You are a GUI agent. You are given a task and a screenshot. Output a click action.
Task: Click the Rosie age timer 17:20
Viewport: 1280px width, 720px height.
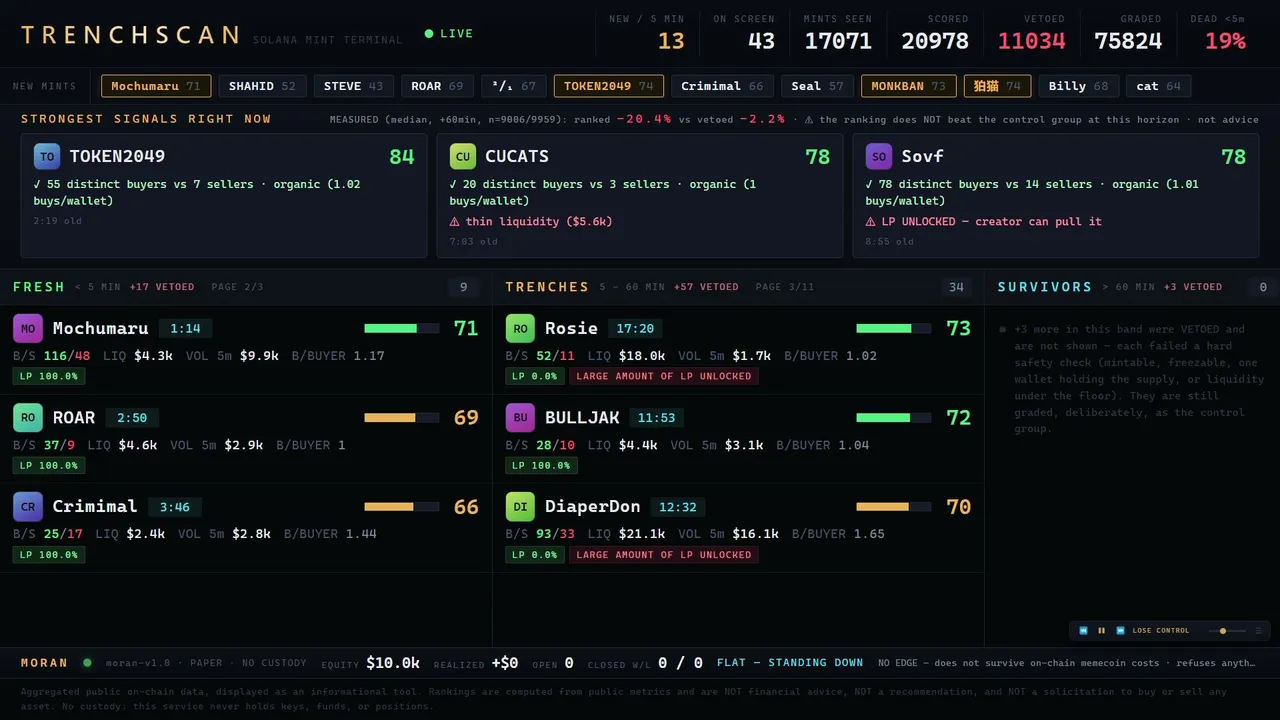[x=636, y=328]
